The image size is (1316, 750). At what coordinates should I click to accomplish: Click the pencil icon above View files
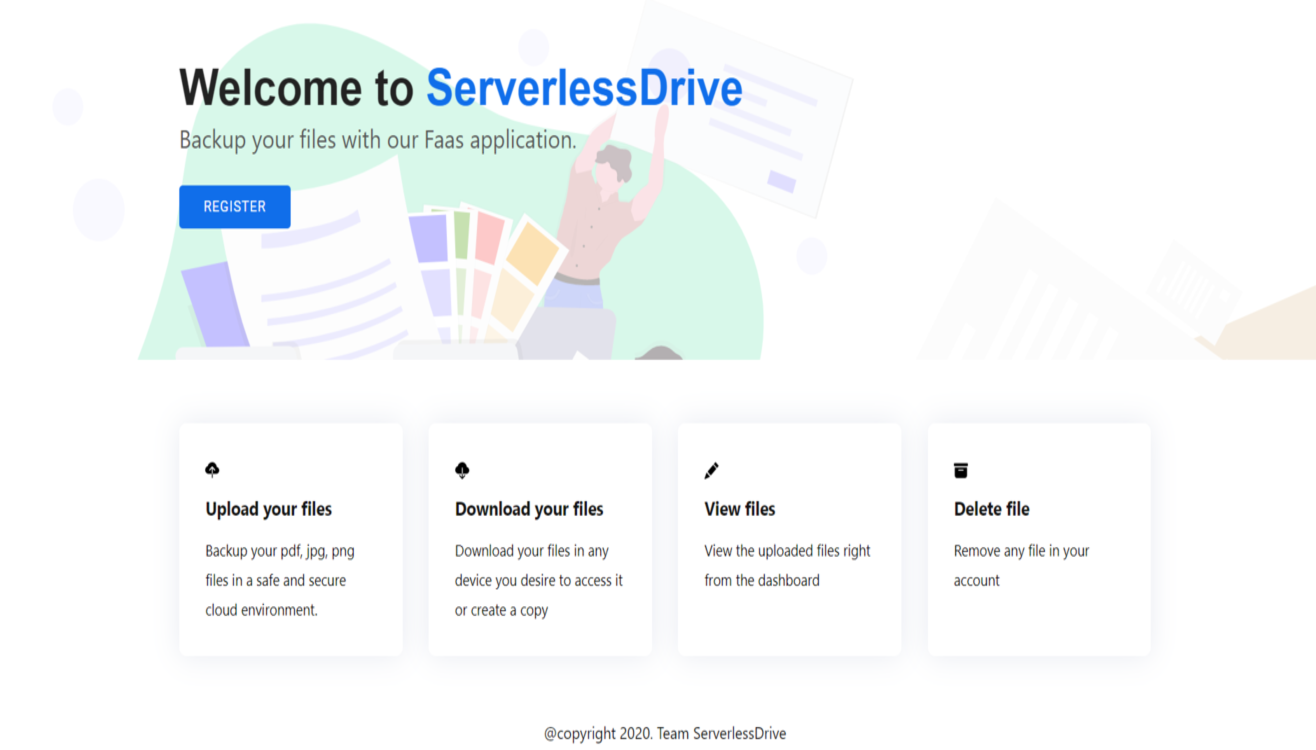(711, 470)
